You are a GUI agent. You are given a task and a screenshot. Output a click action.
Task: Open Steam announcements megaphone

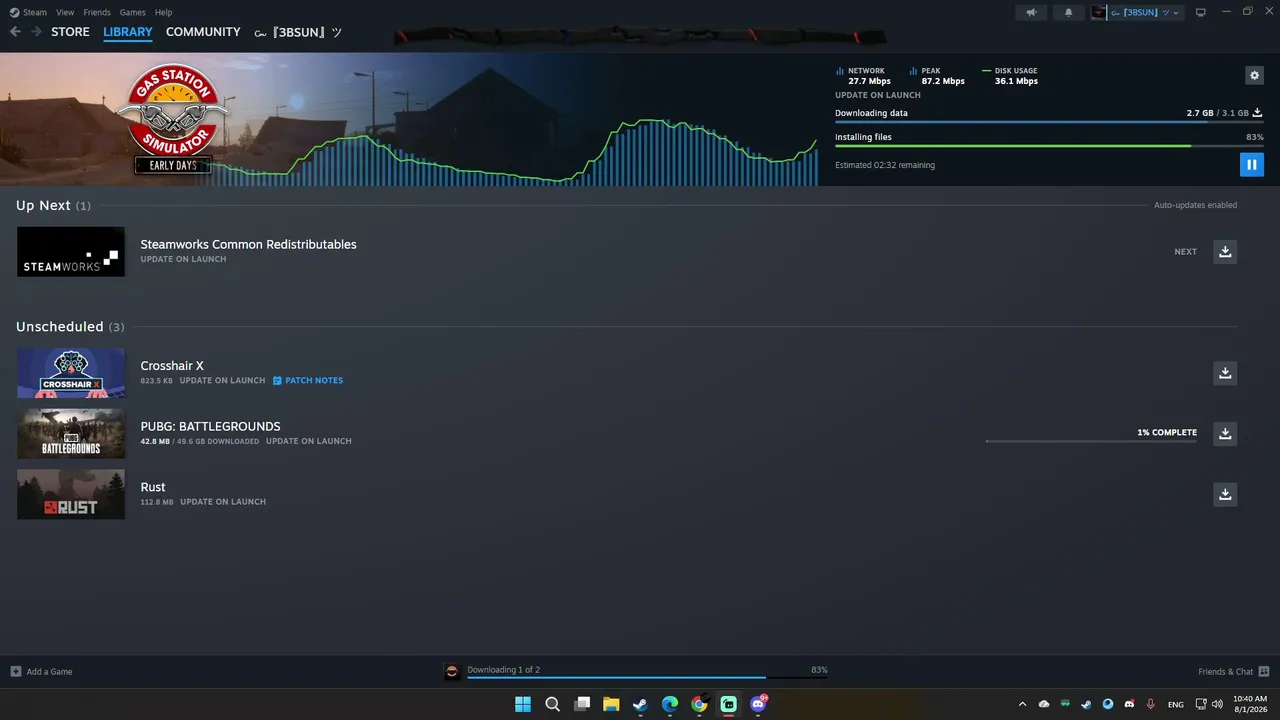1031,12
